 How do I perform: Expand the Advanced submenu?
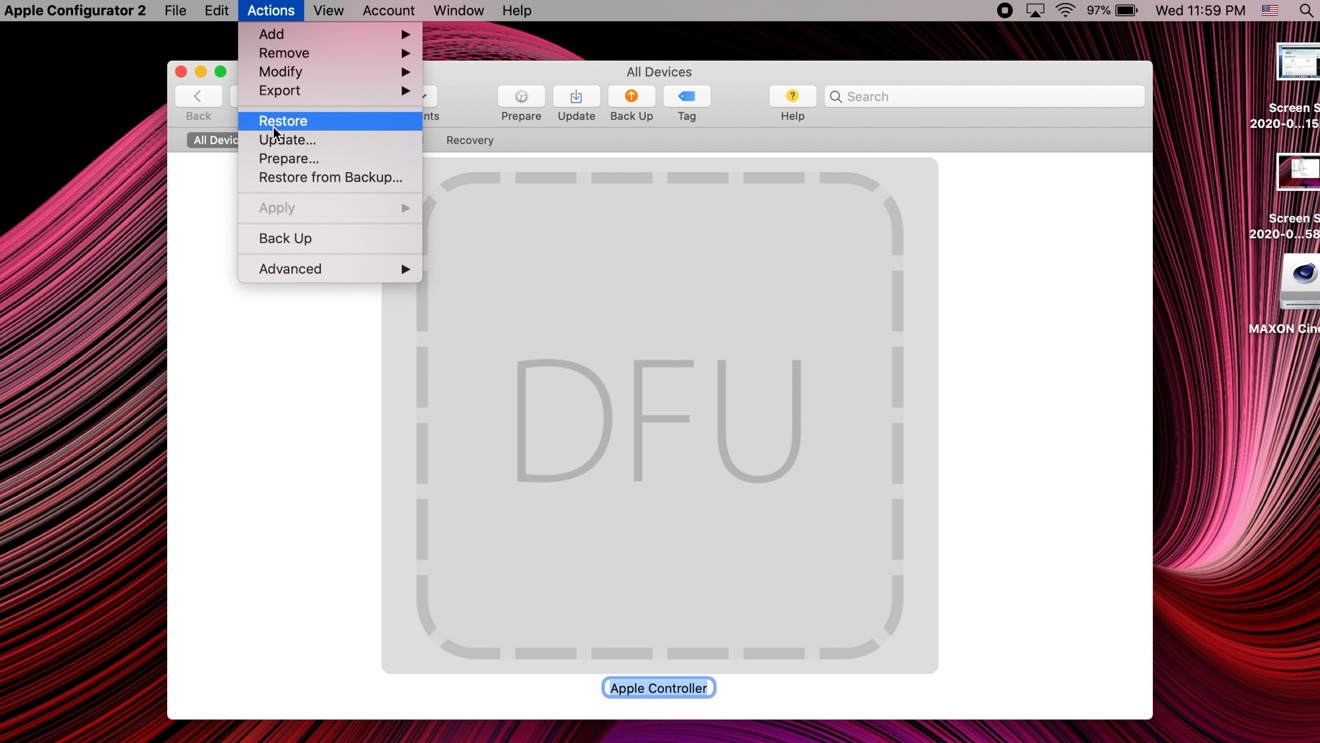click(x=330, y=269)
